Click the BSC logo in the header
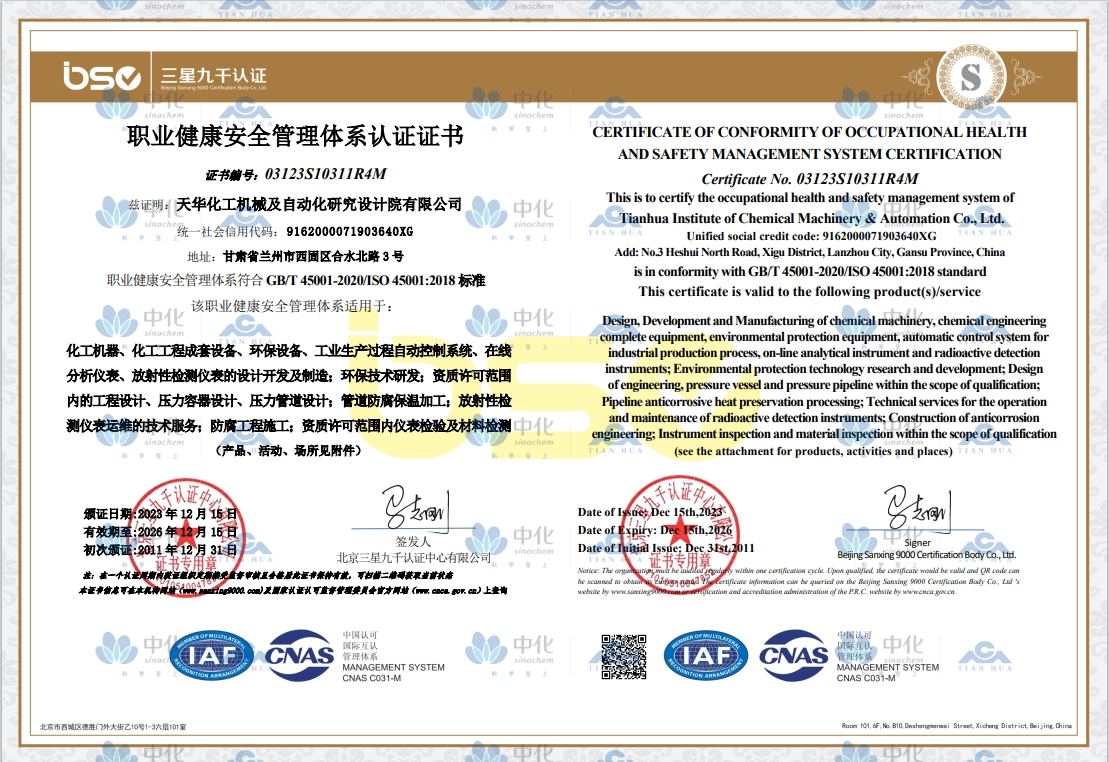1109x762 pixels. [100, 75]
